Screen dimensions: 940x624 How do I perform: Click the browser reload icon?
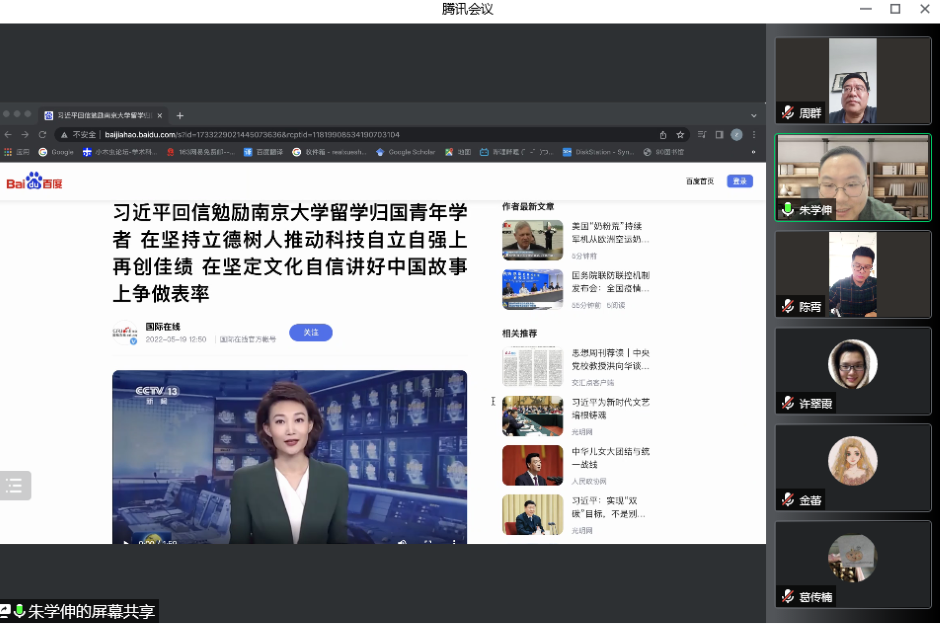pyautogui.click(x=42, y=134)
